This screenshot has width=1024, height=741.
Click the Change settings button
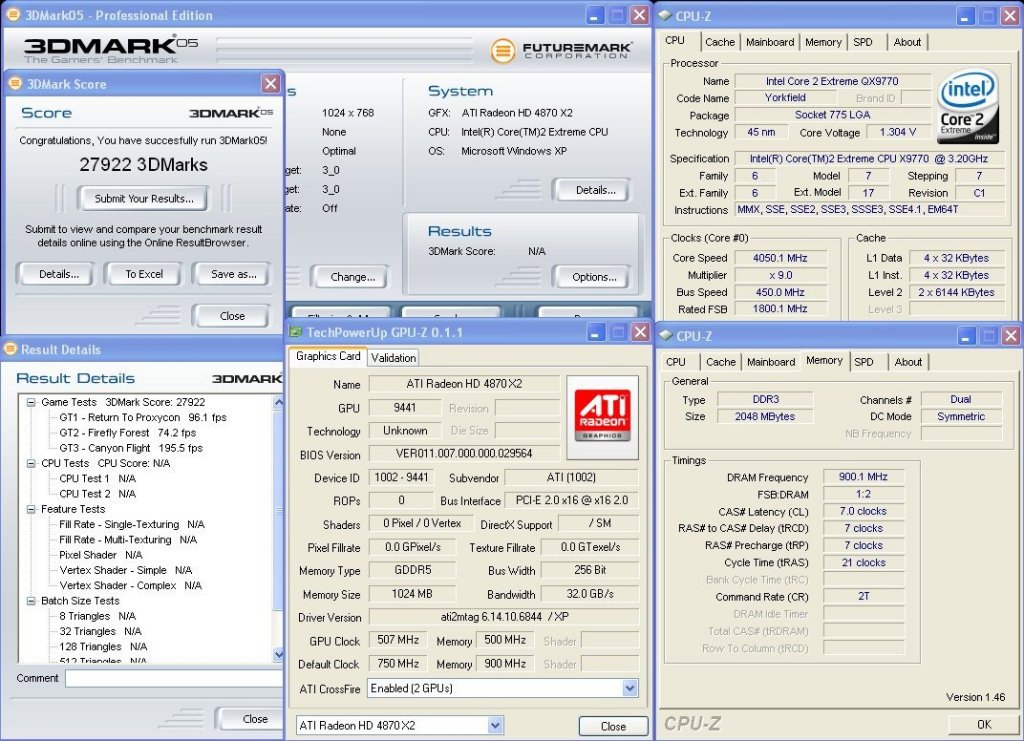coord(352,277)
